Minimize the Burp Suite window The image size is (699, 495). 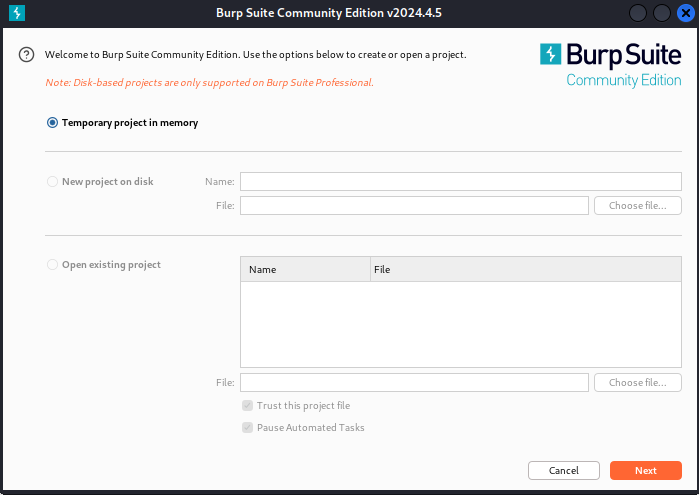point(638,13)
